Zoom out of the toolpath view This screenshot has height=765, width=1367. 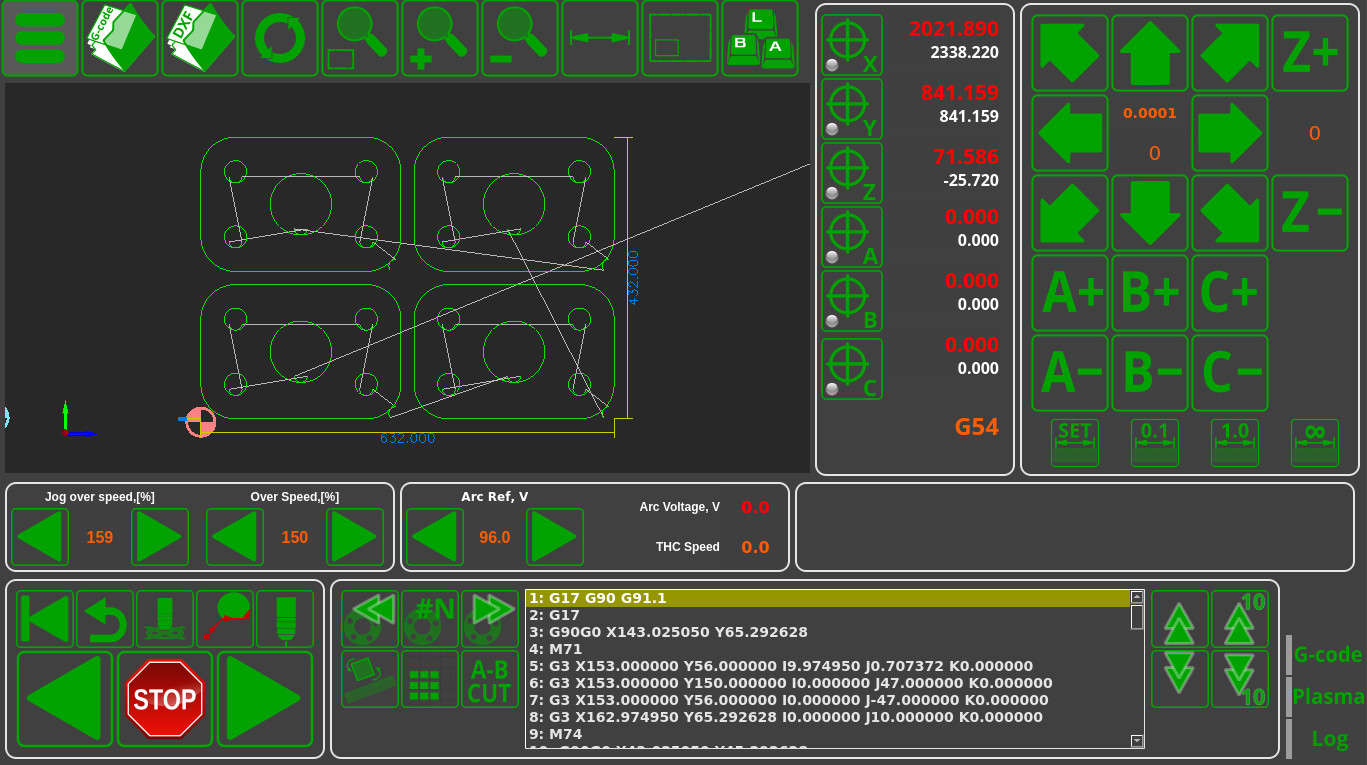(520, 39)
